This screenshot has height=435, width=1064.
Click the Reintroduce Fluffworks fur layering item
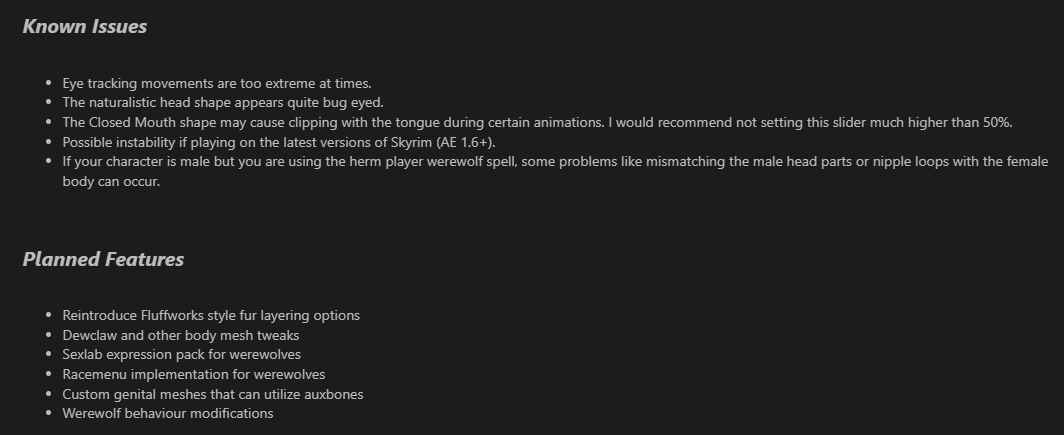[211, 316]
